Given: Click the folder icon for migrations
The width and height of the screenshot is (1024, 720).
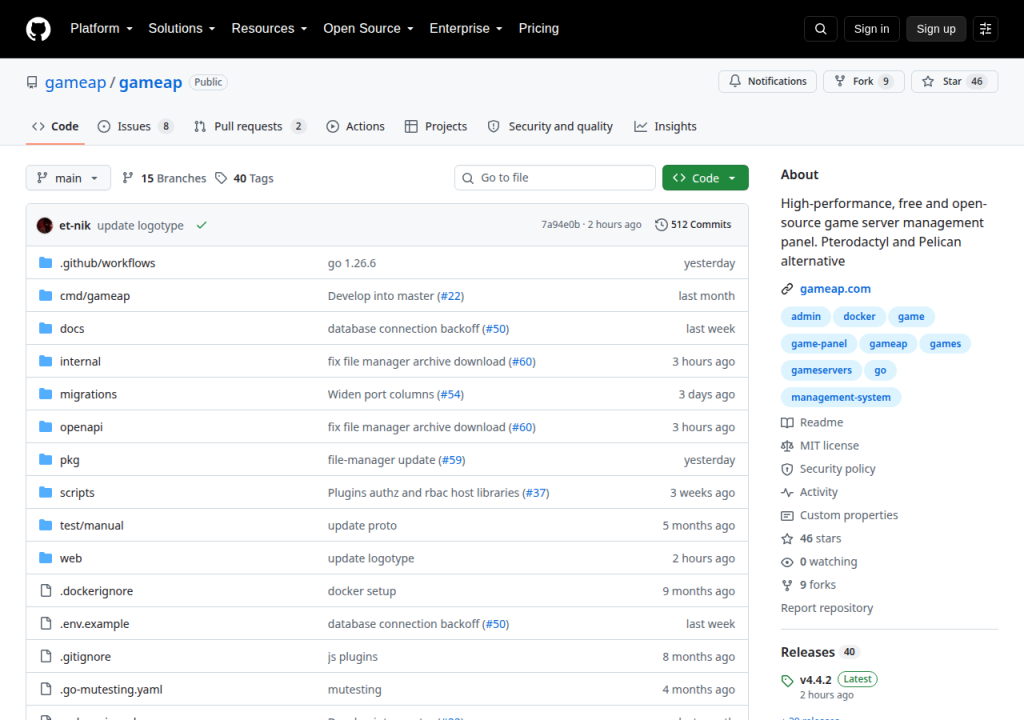Looking at the screenshot, I should click(46, 394).
